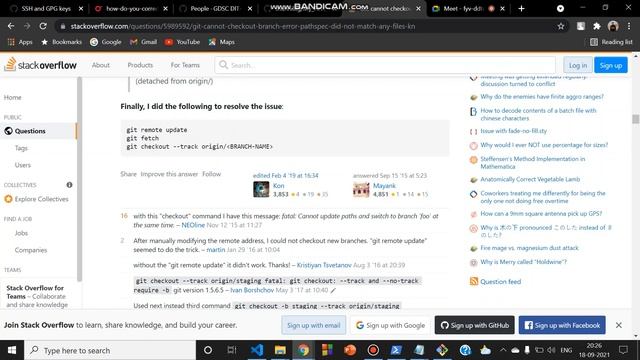Open YouTube bookmark

(182, 42)
